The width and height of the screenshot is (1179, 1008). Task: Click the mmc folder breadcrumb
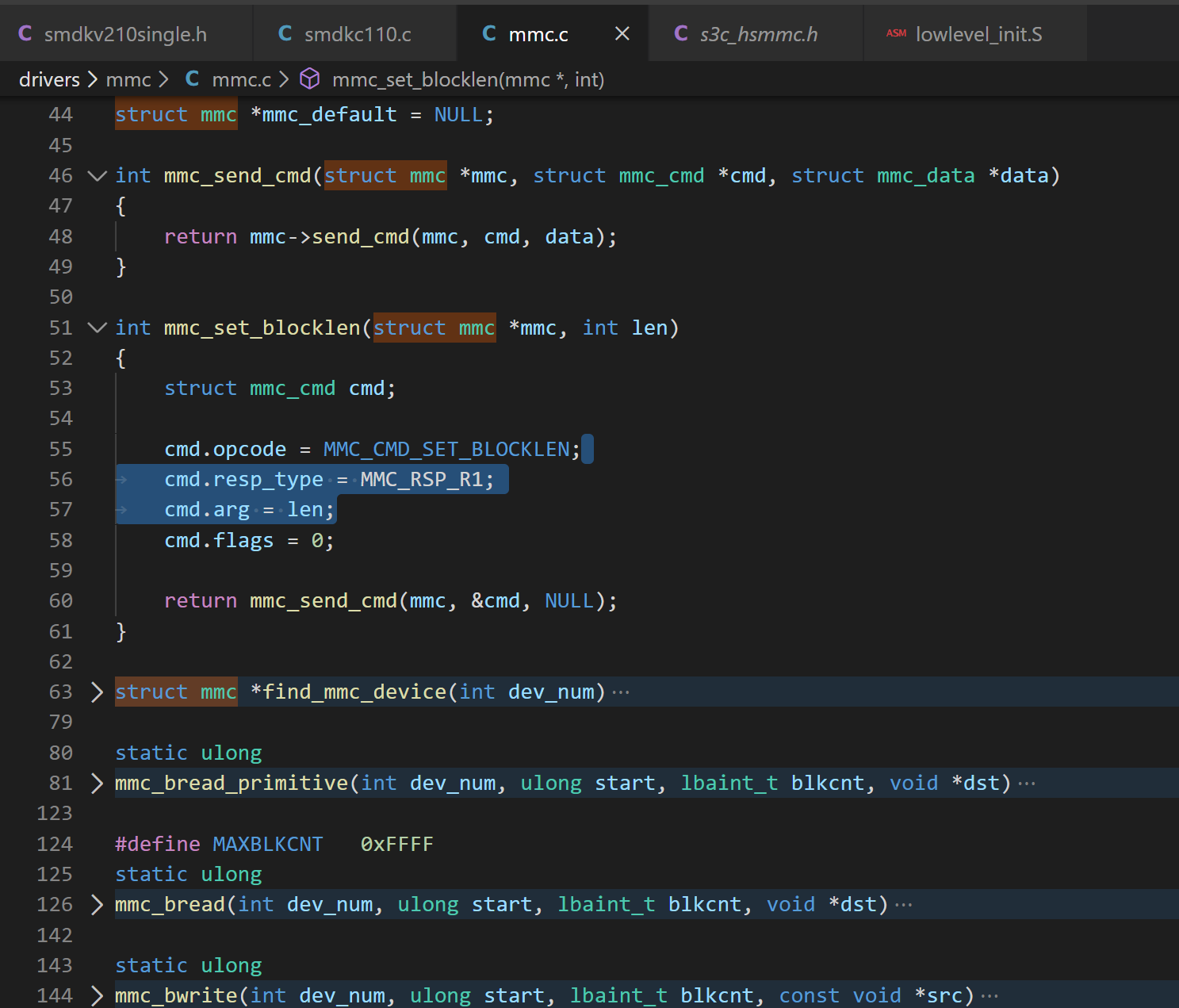pyautogui.click(x=128, y=80)
